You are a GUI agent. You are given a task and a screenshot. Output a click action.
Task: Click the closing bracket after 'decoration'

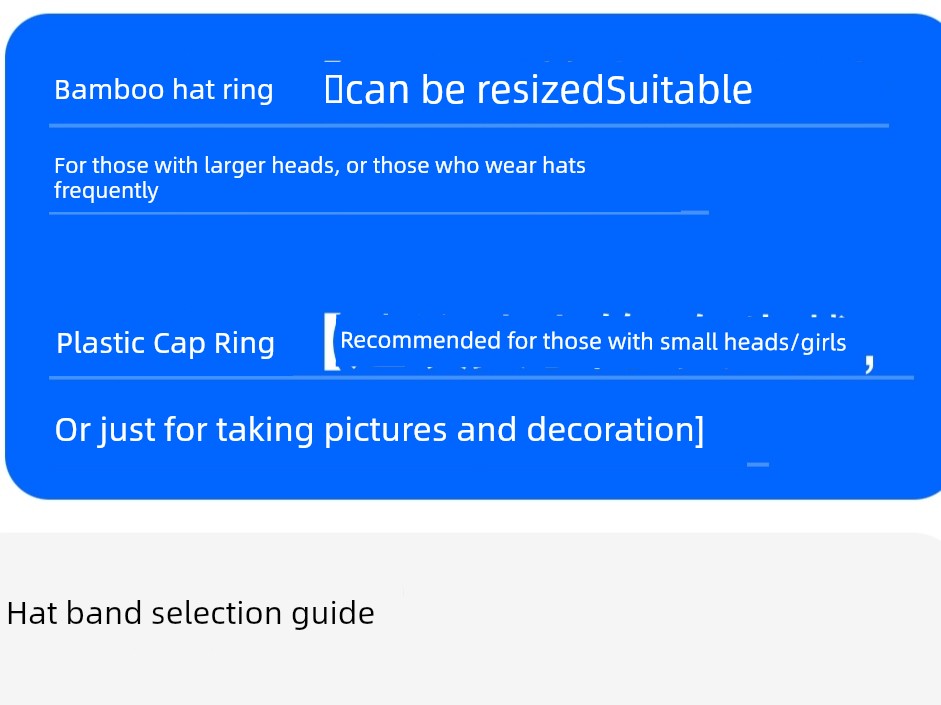pos(699,430)
